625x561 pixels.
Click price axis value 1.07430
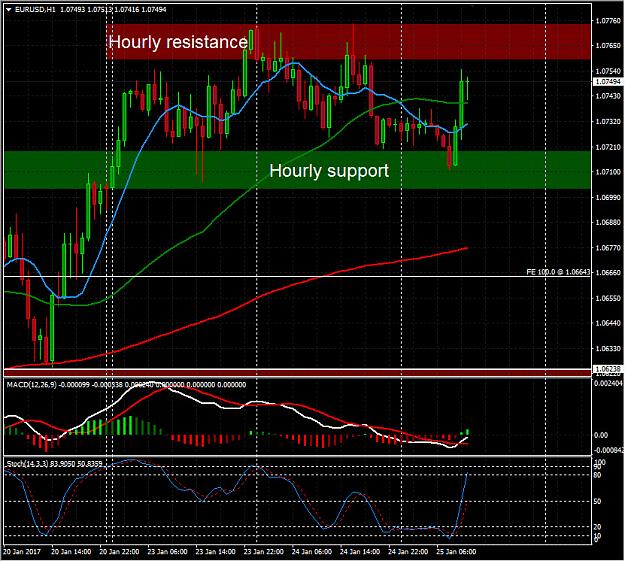[608, 96]
